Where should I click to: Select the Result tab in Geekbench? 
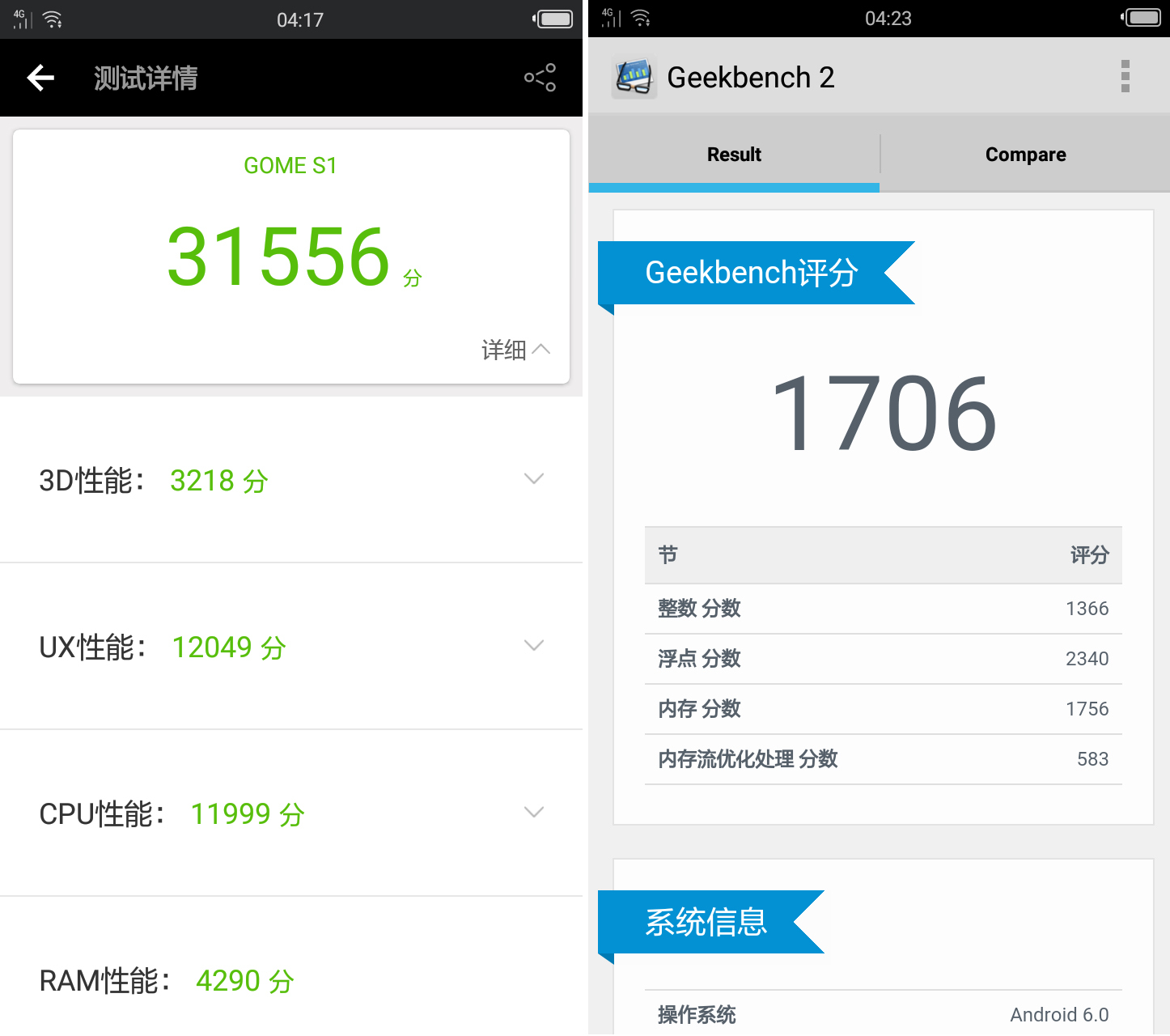734,154
